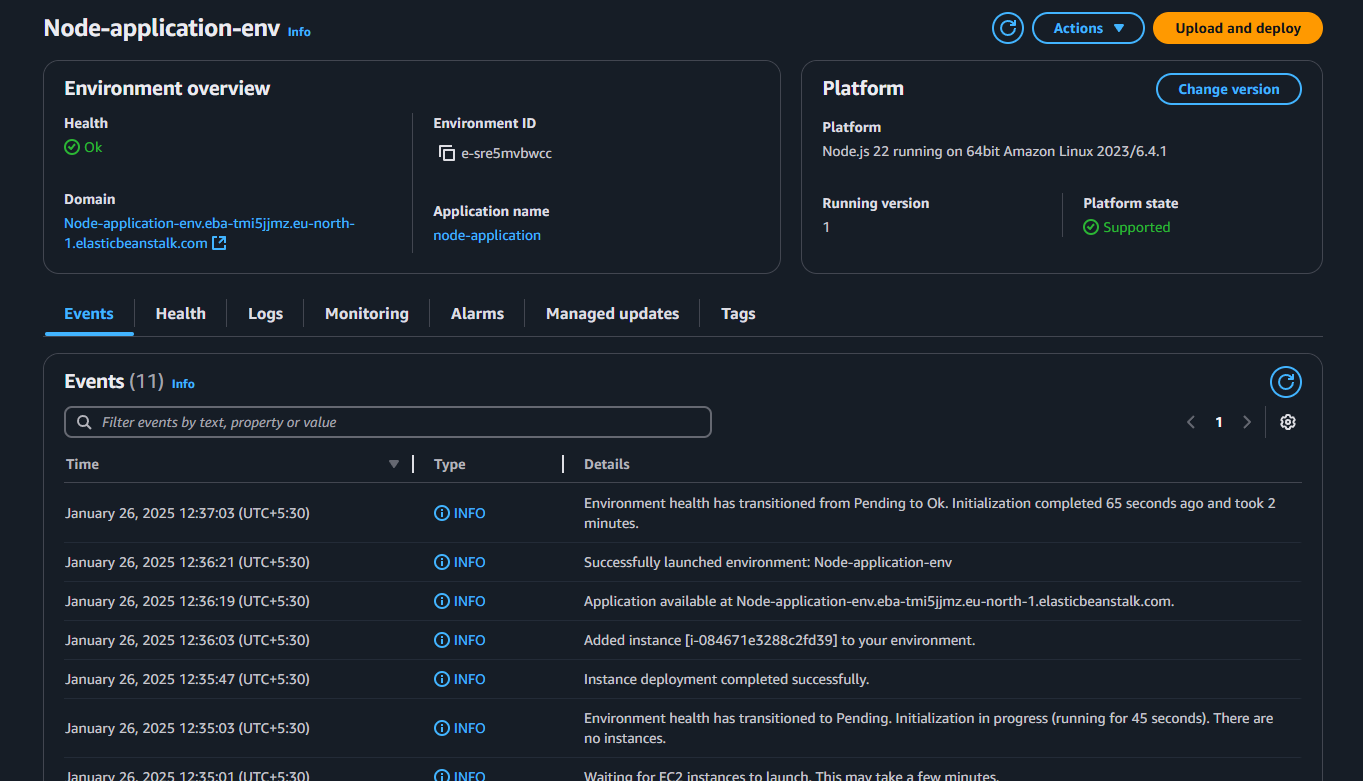
Task: Click the running version value 1
Action: pos(826,227)
